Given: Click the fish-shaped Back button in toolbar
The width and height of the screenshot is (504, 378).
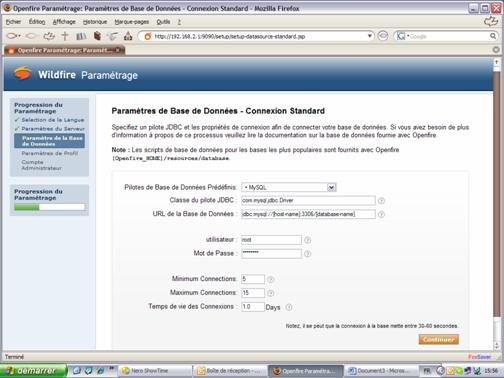Looking at the screenshot, I should 13,36.
